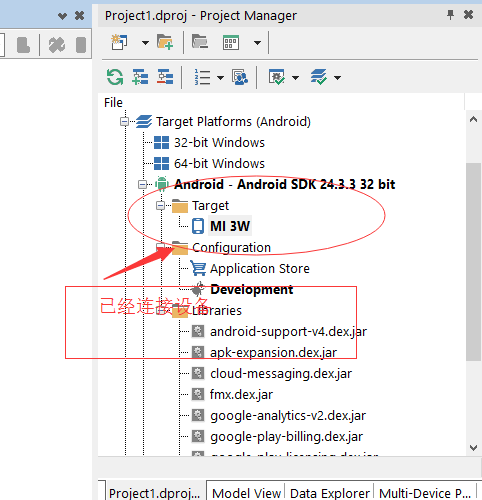Click gear icon of apk-expansion.dex.jar

[x=198, y=352]
